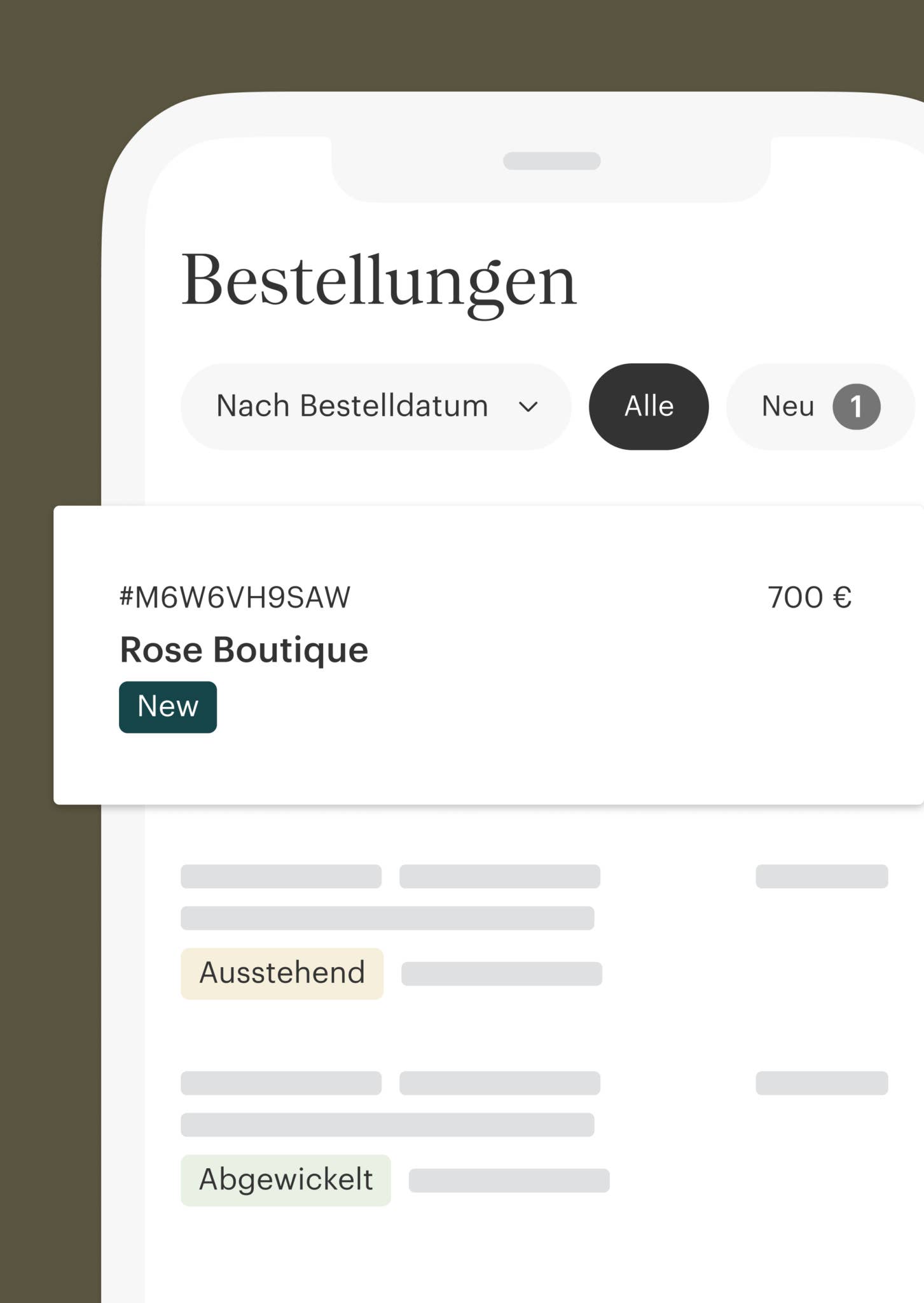924x1303 pixels.
Task: Click the chevron arrow beside Nach Bestelldatum
Action: (528, 407)
